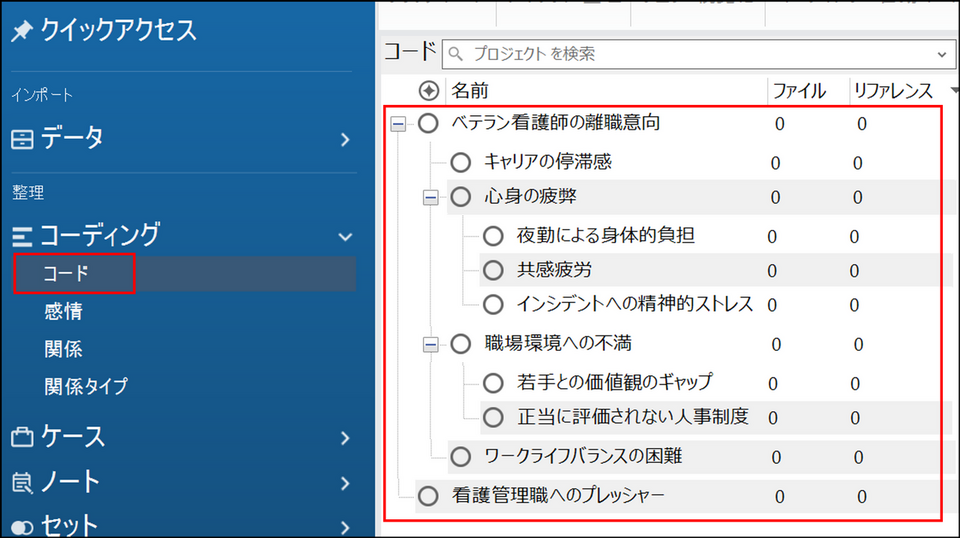Open コード under the coding section

coord(66,274)
